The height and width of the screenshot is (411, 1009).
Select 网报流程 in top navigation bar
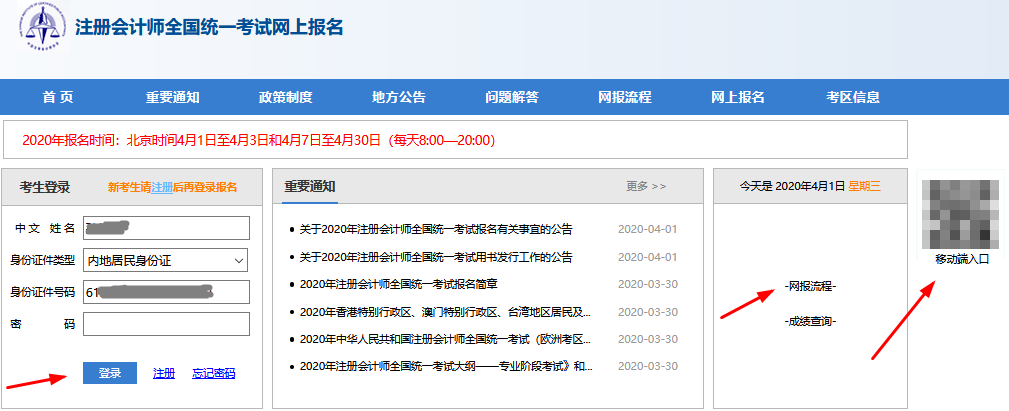(624, 97)
